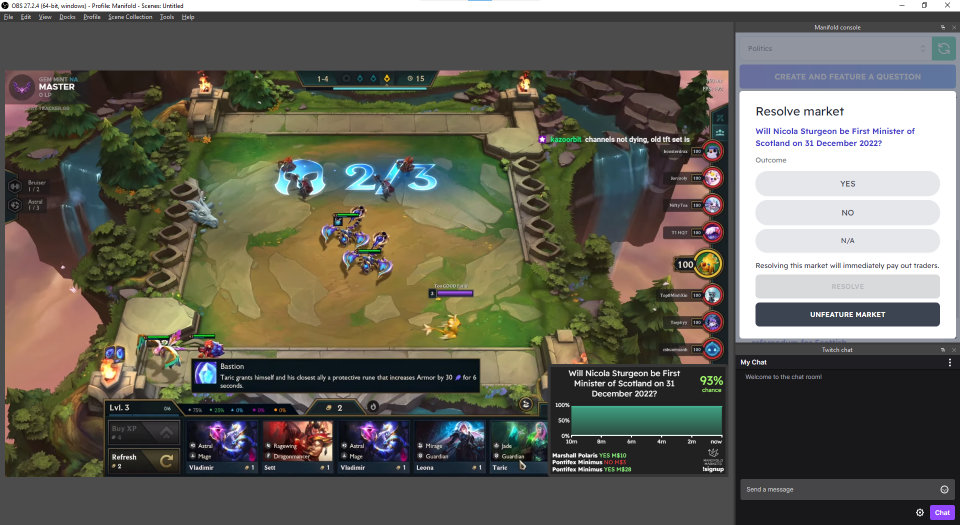Viewport: 960px width, 525px height.
Task: Click the Refresh shop button
Action: [144, 461]
